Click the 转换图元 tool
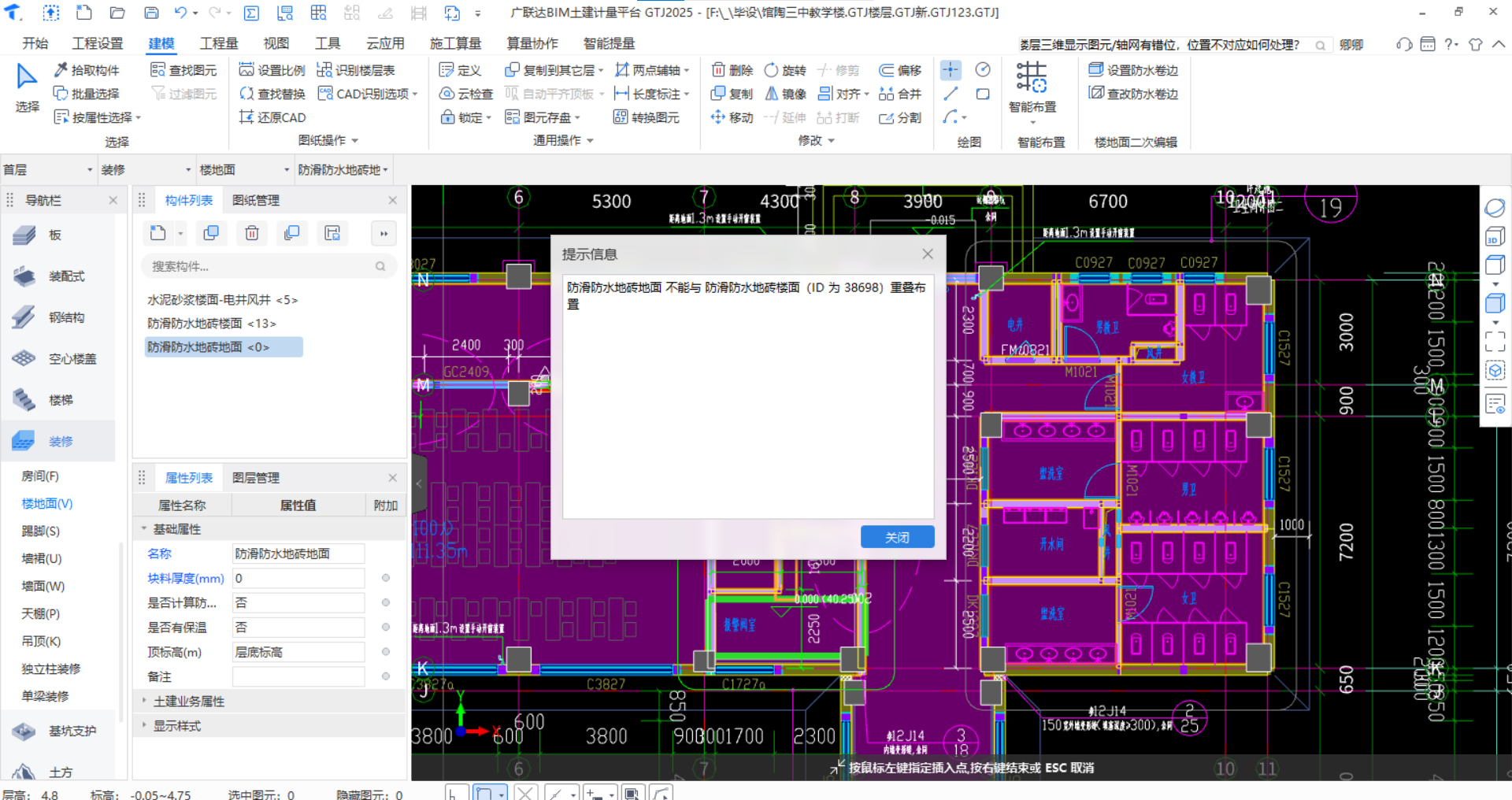 [x=646, y=117]
